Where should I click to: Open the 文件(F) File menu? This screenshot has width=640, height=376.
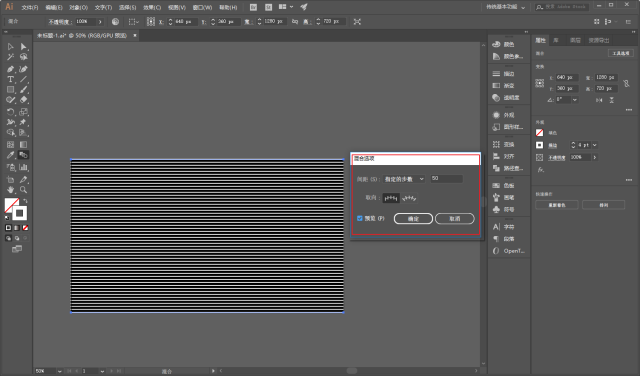[x=30, y=7]
